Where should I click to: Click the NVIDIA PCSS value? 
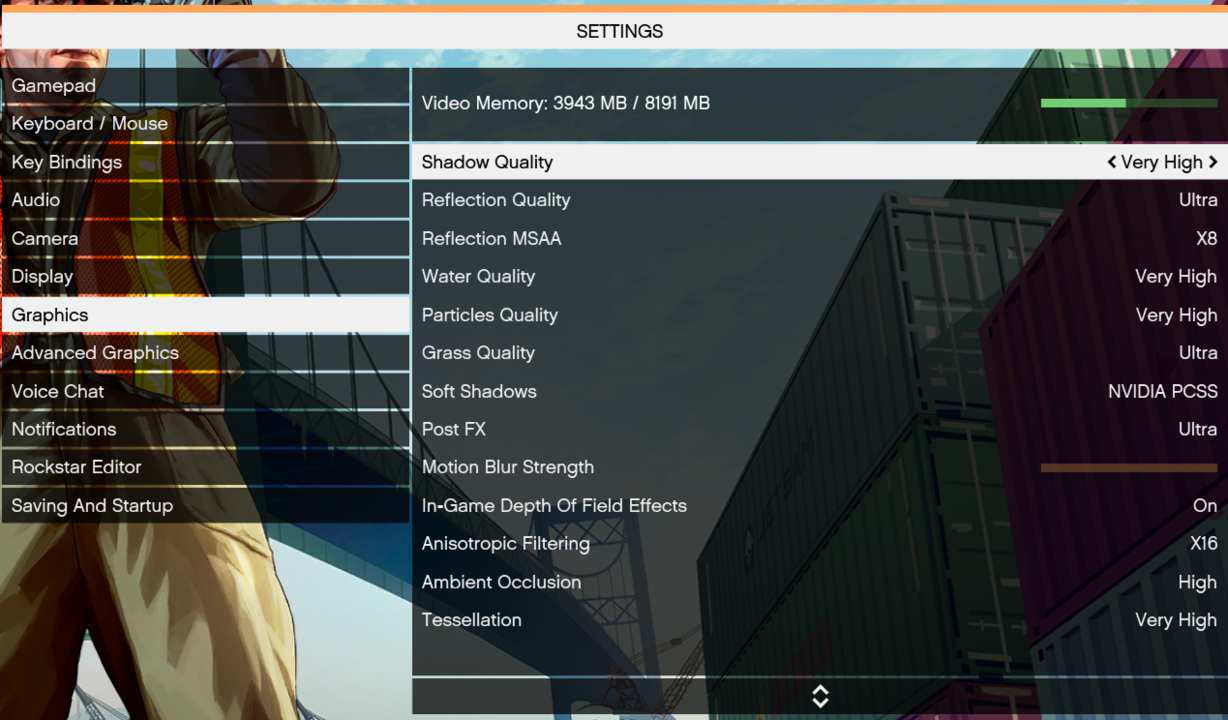pos(1163,392)
